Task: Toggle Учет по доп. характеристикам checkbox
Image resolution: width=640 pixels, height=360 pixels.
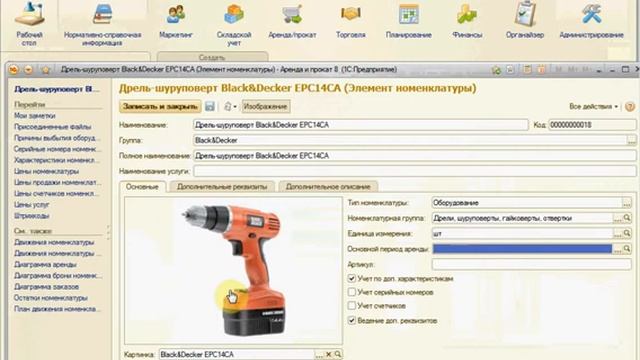Action: pyautogui.click(x=351, y=279)
